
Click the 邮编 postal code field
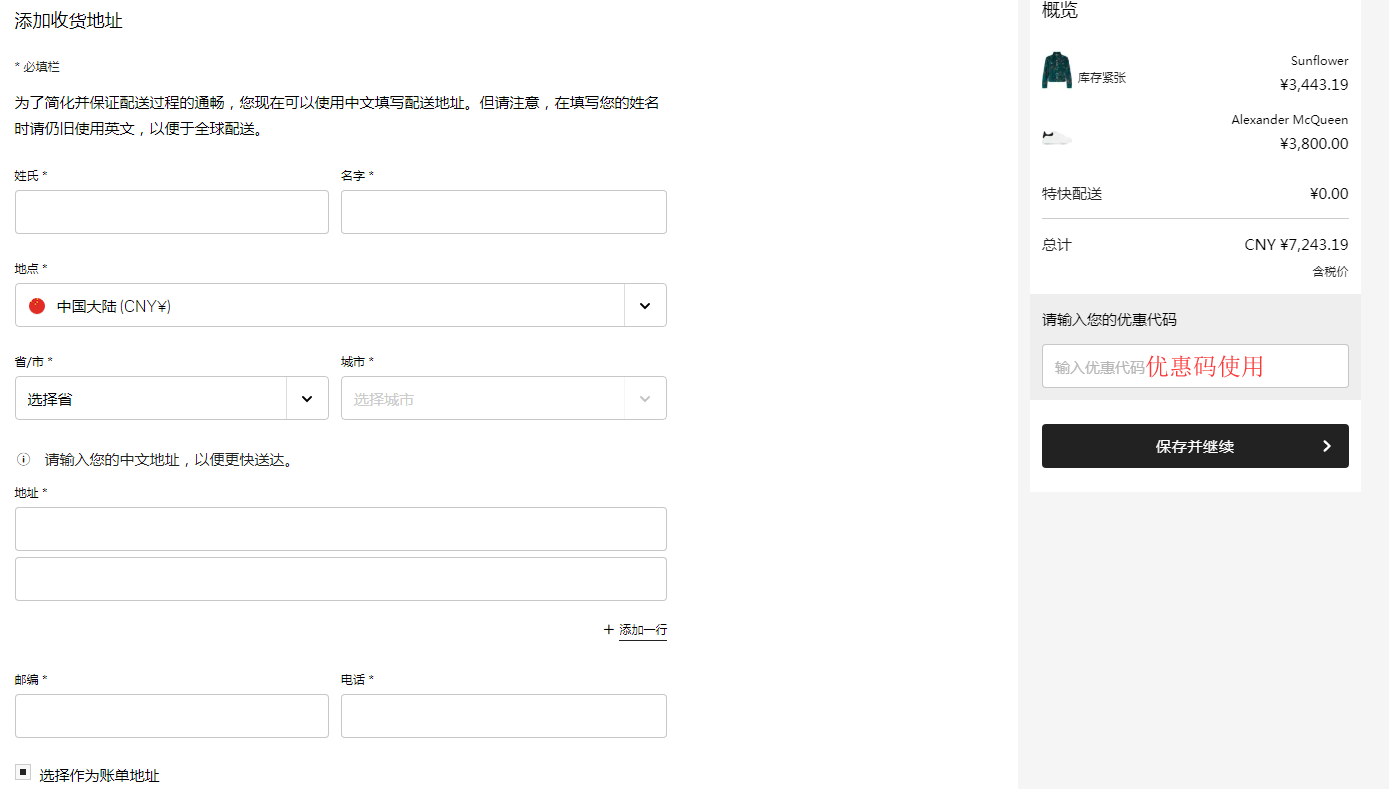171,715
